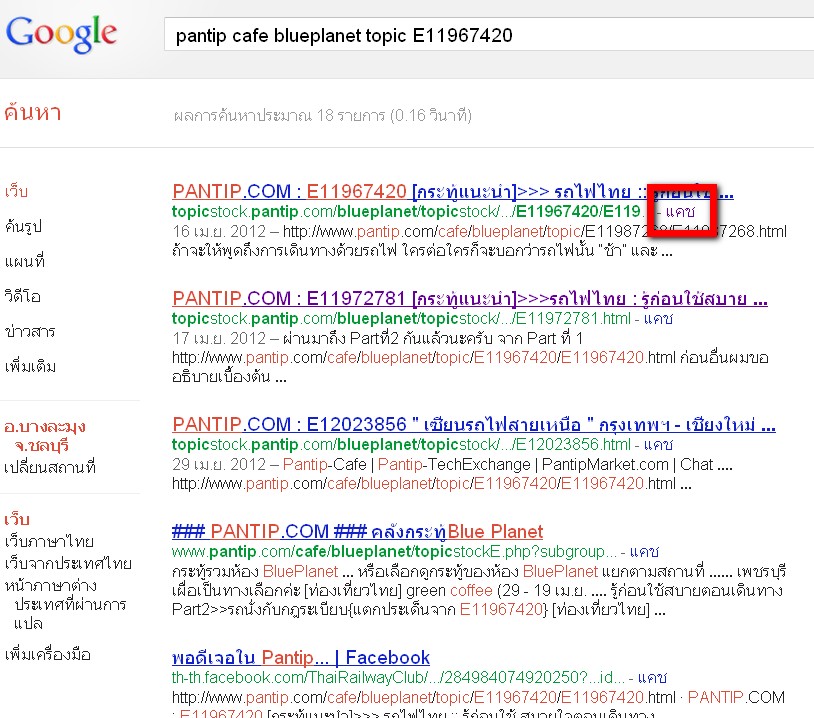
Task: Filter results by เว็บภาษาไทย
Action: [49, 541]
